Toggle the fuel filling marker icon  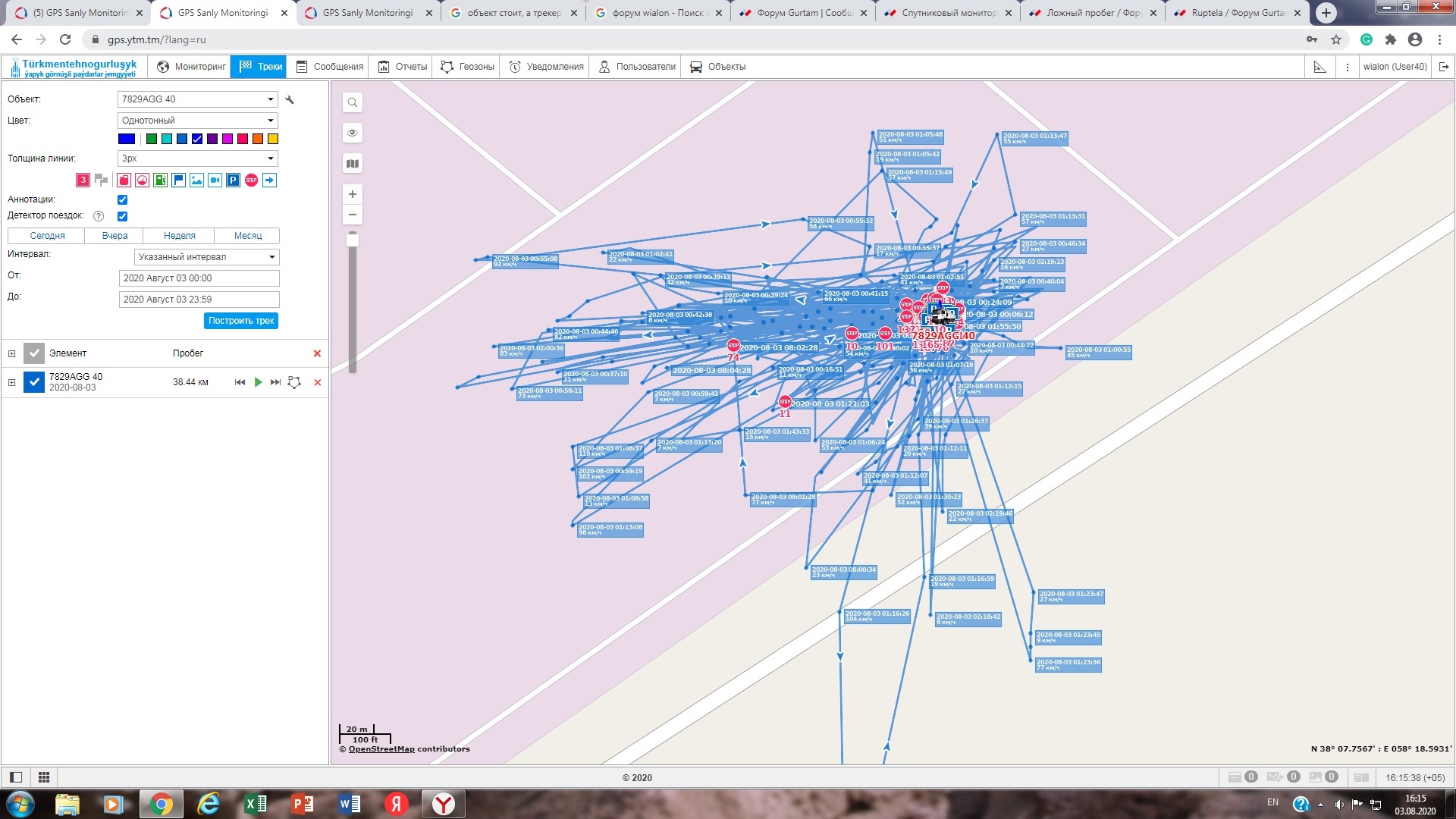[x=160, y=180]
